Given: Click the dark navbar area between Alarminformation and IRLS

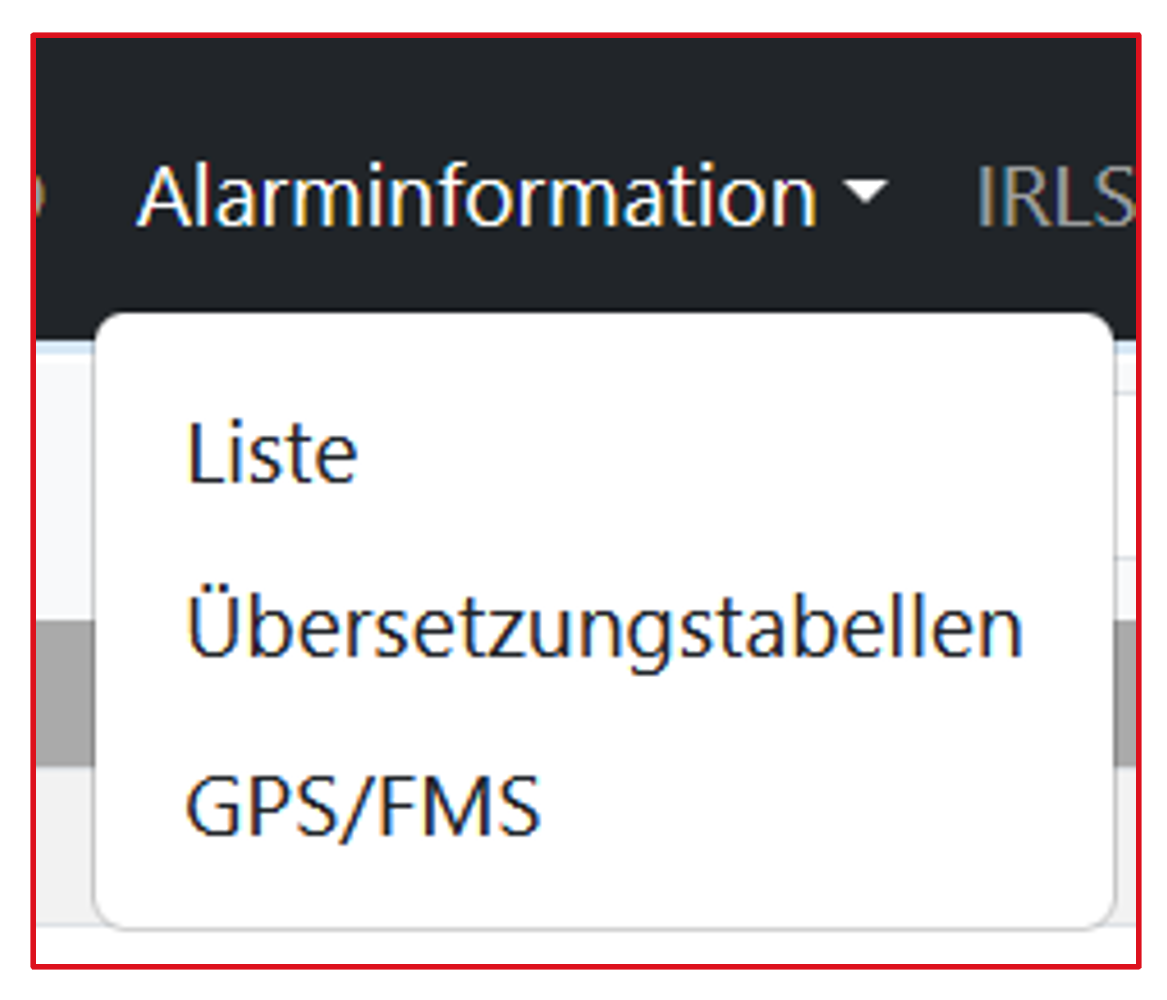Looking at the screenshot, I should click(x=930, y=197).
